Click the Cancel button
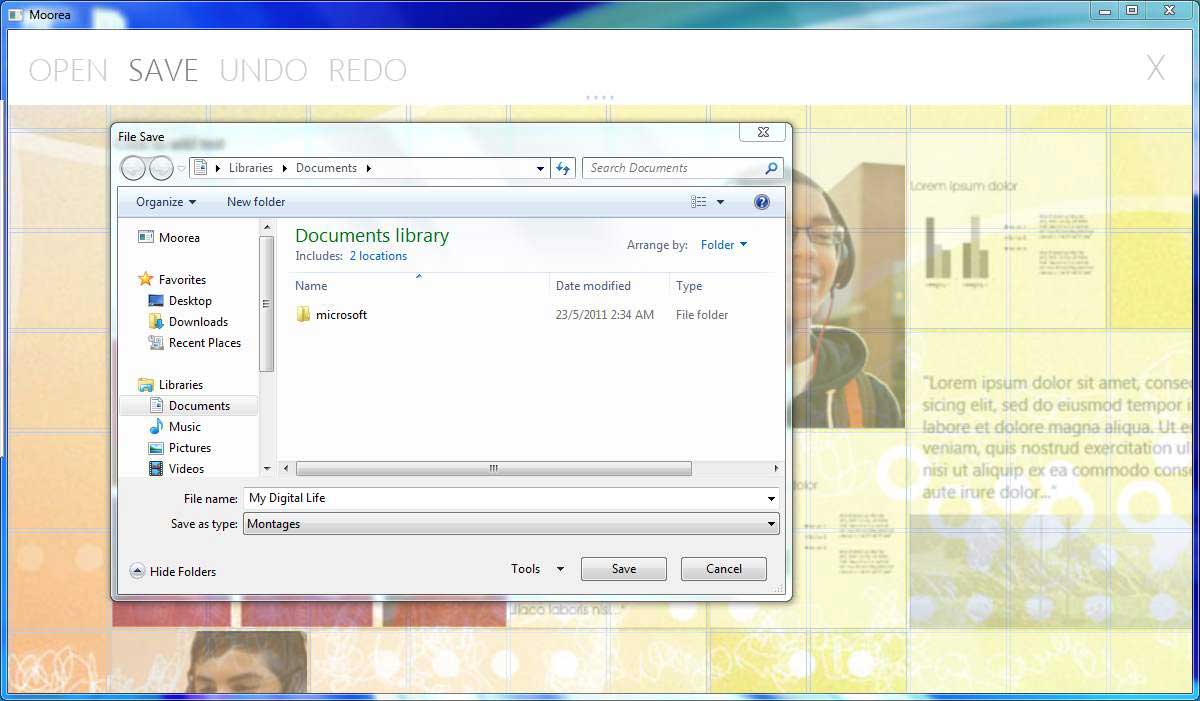Image resolution: width=1200 pixels, height=701 pixels. click(724, 569)
